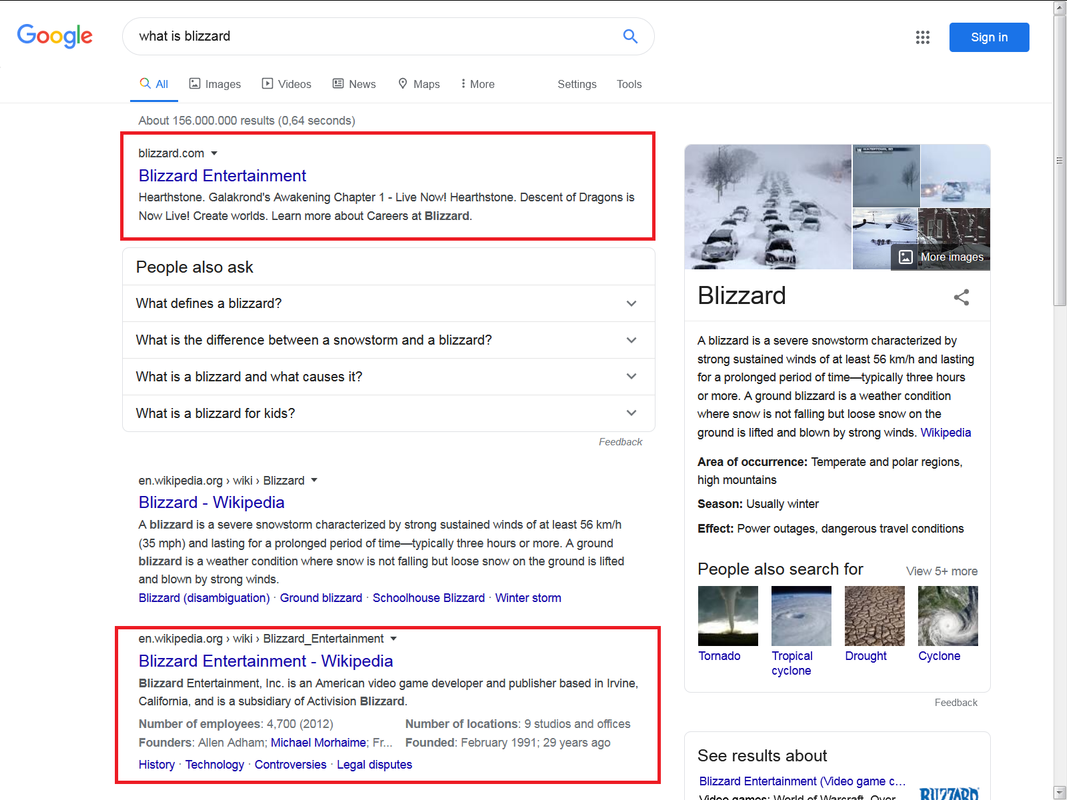Open Settings in the search toolbar
Viewport: 1067px width, 800px height.
pyautogui.click(x=577, y=84)
